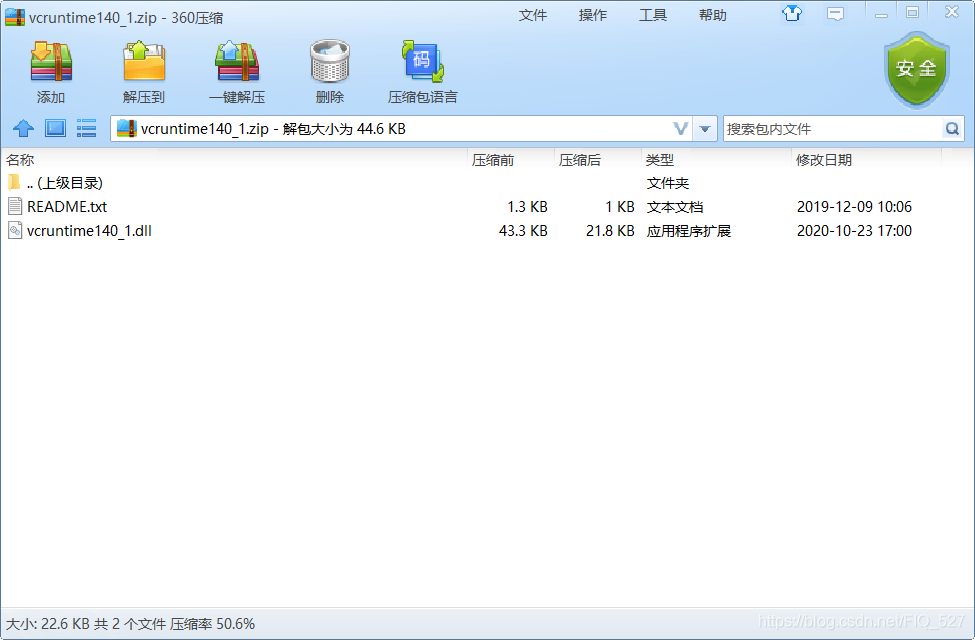Viewport: 975px width, 640px height.
Task: Click the 一键解压 one-click extract icon
Action: 237,61
